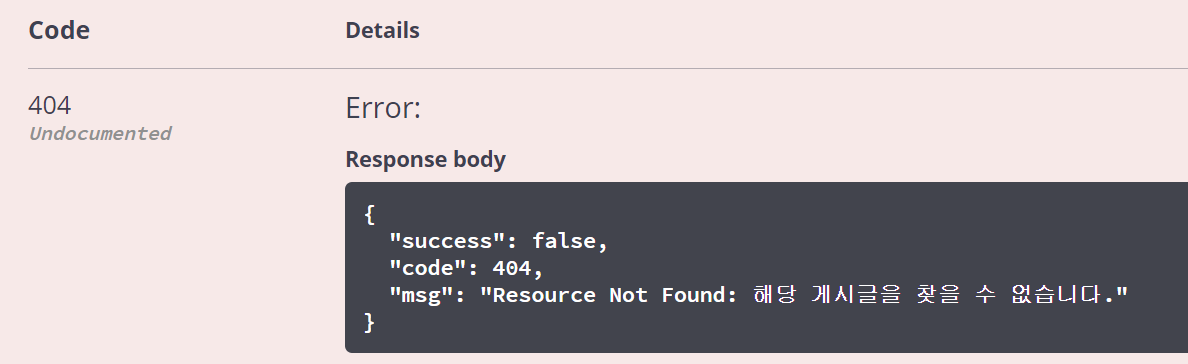Screen dimensions: 1188x364
Task: Click the italic "Undocumented" label
Action: point(100,133)
